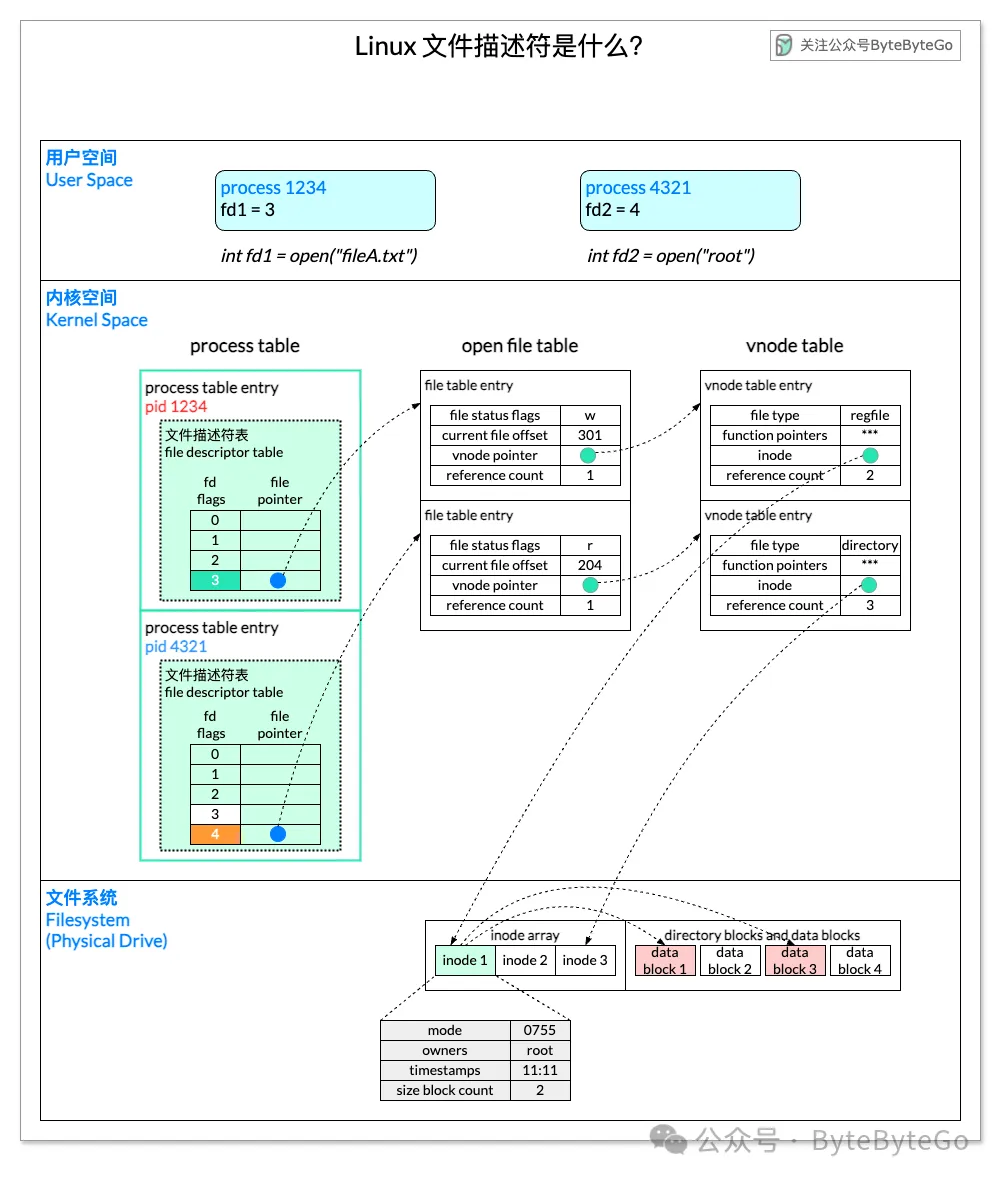Click green inode dot in directory vnode entry
The image size is (1000, 1180).
[869, 585]
